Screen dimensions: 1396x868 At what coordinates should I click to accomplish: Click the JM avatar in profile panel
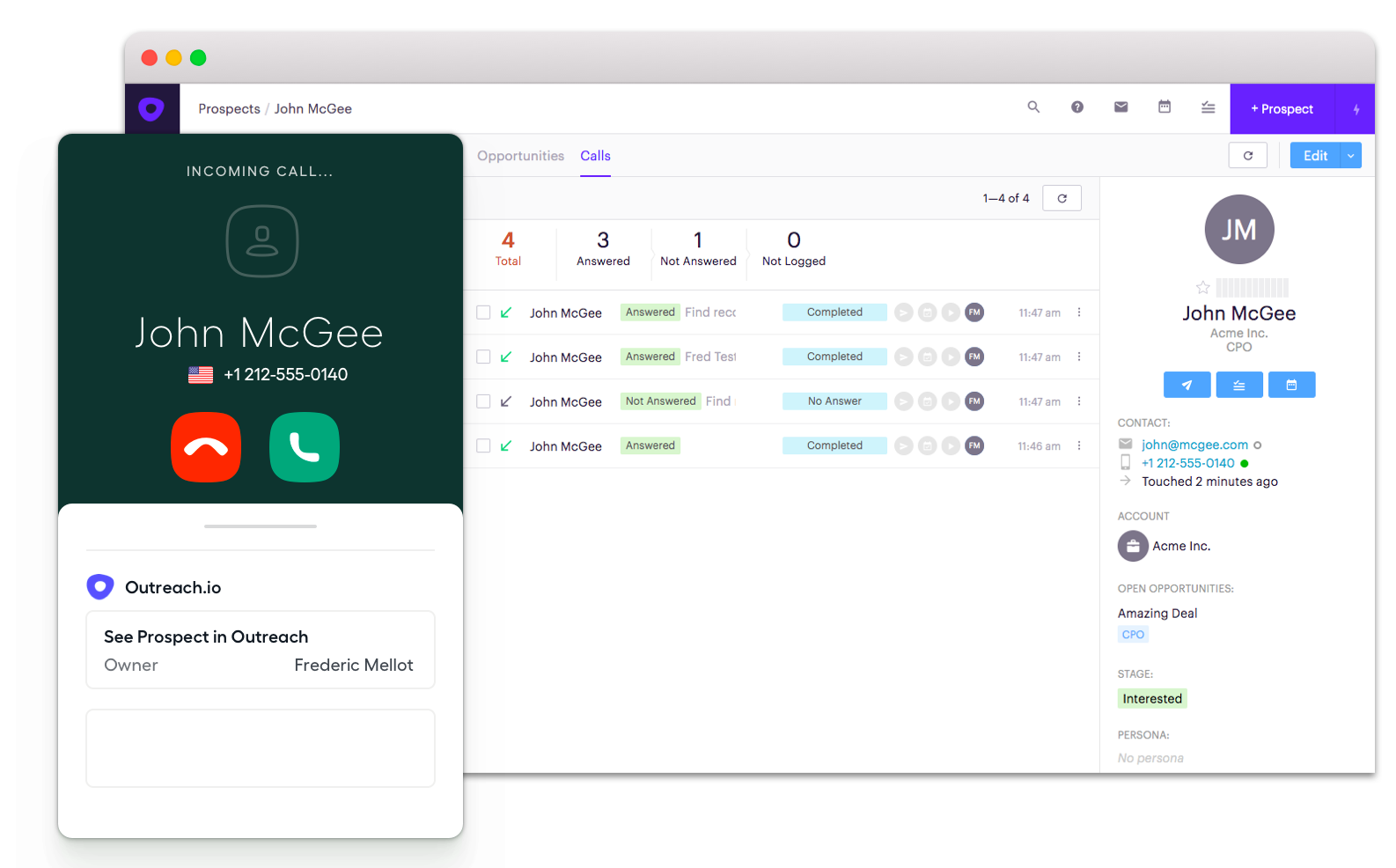(1239, 230)
